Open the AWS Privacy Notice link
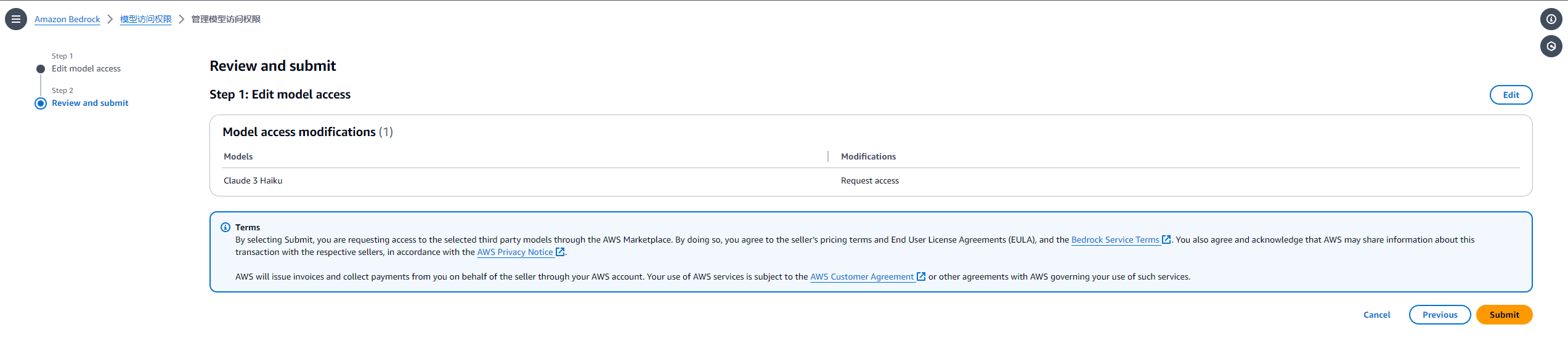 (514, 252)
